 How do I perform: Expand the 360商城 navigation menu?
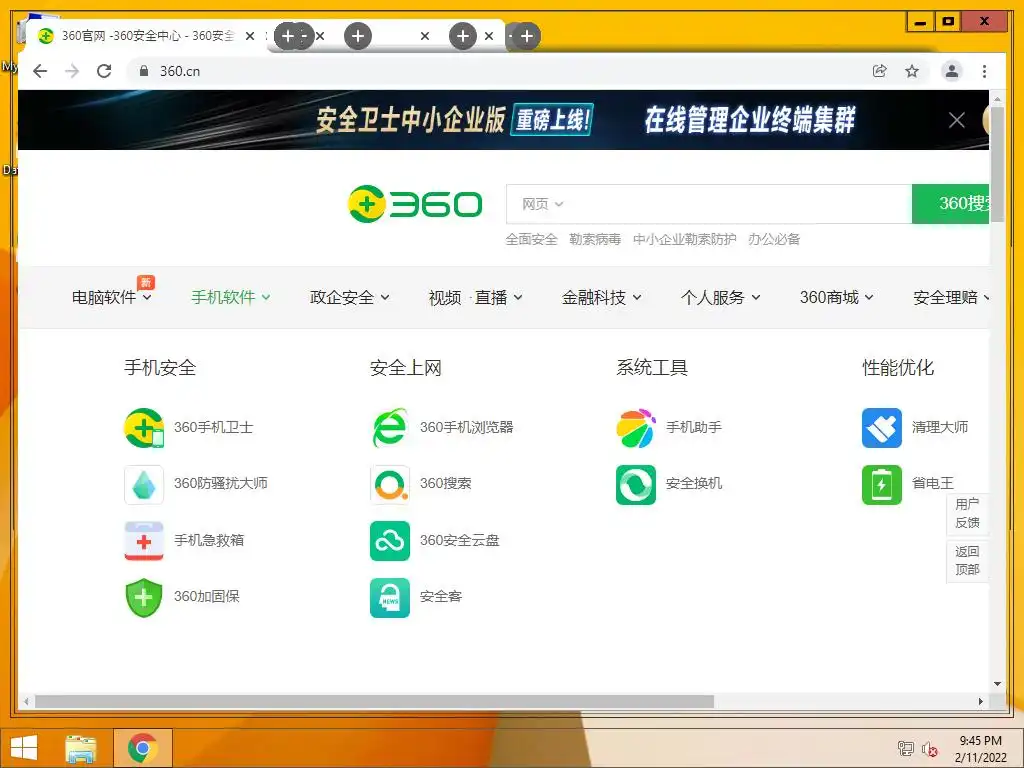[x=837, y=298]
